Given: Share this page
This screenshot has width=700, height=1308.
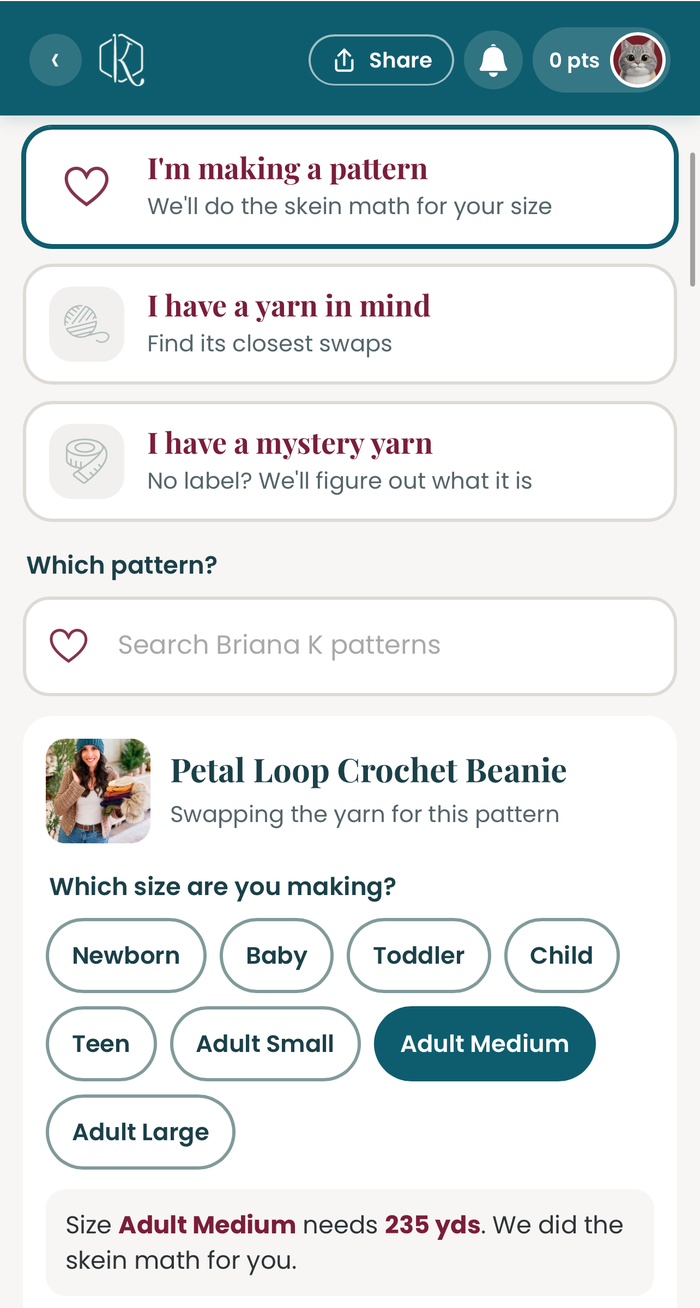Looking at the screenshot, I should pyautogui.click(x=381, y=61).
